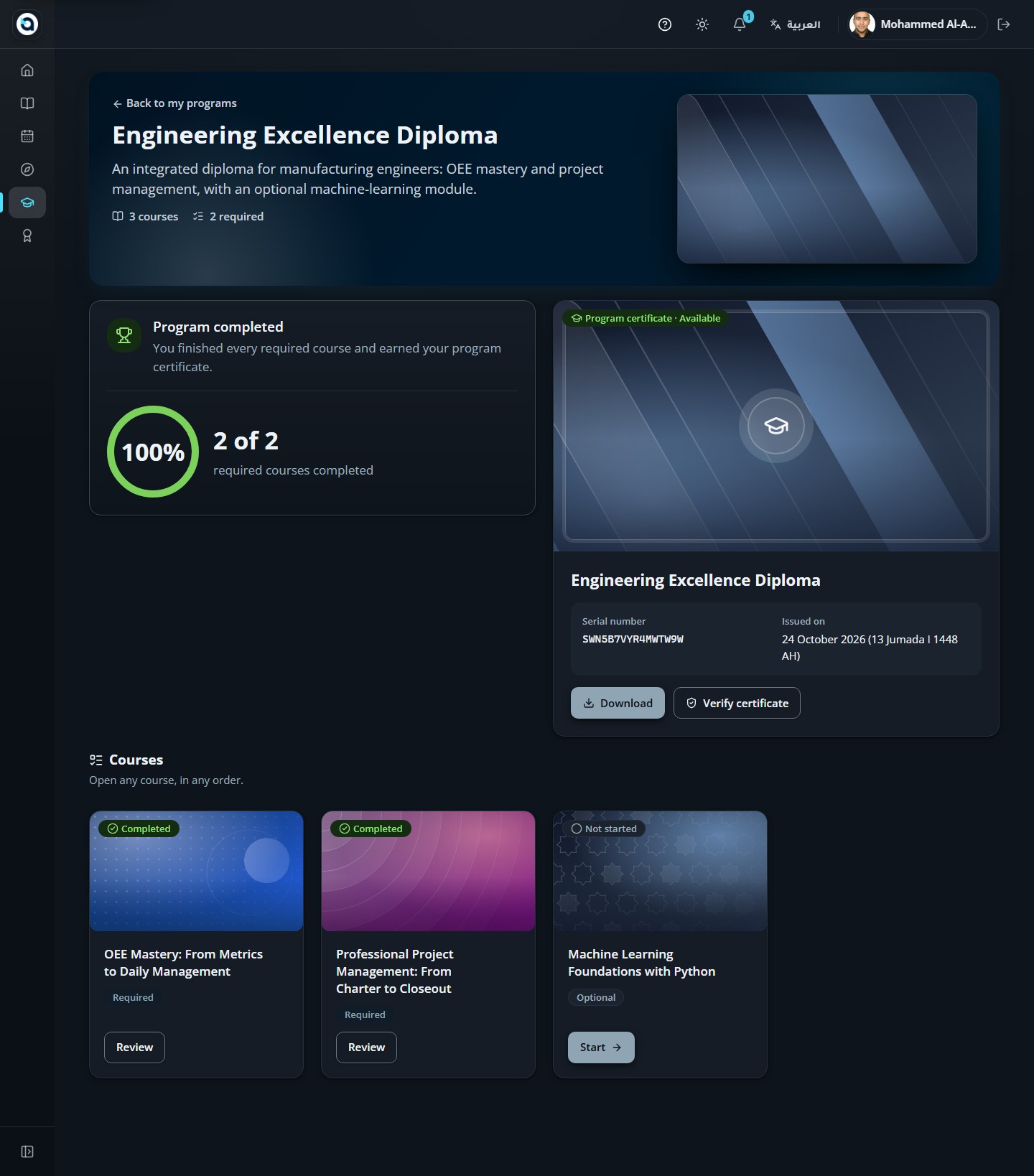This screenshot has width=1034, height=1176.
Task: Open the certificates ribbon icon in sidebar
Action: coord(27,235)
